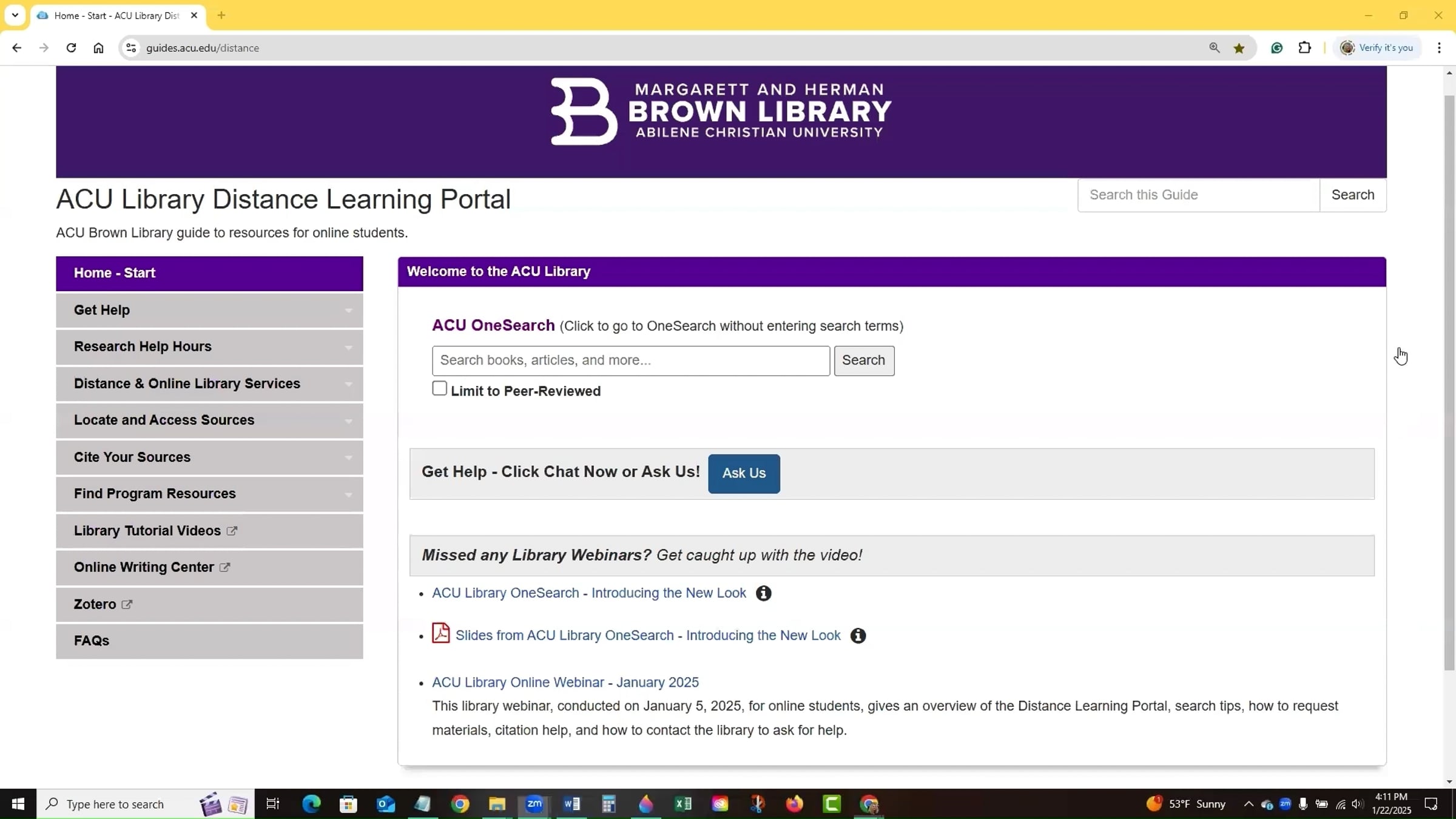Click the Ask Us button
Screen dimensions: 1456x819
click(743, 474)
